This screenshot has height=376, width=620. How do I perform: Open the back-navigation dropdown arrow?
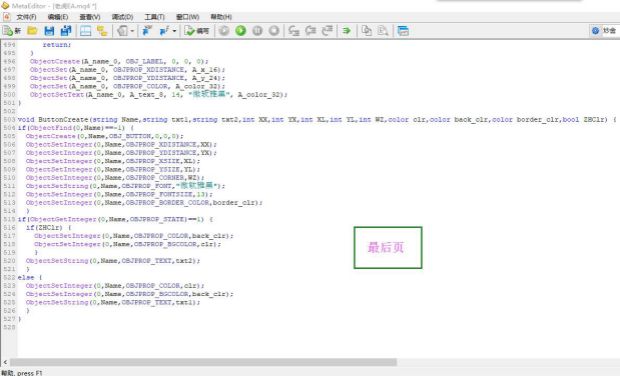pyautogui.click(x=132, y=31)
